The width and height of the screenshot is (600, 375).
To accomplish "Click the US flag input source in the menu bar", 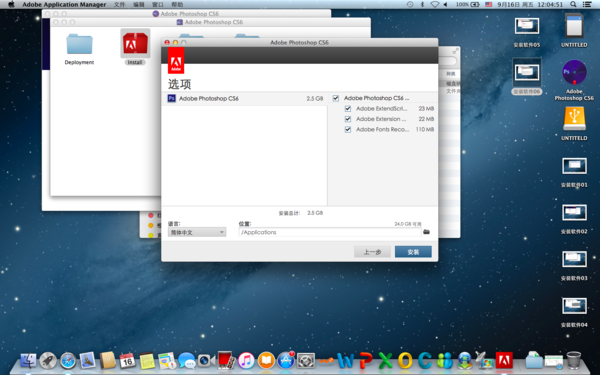I will 488,5.
